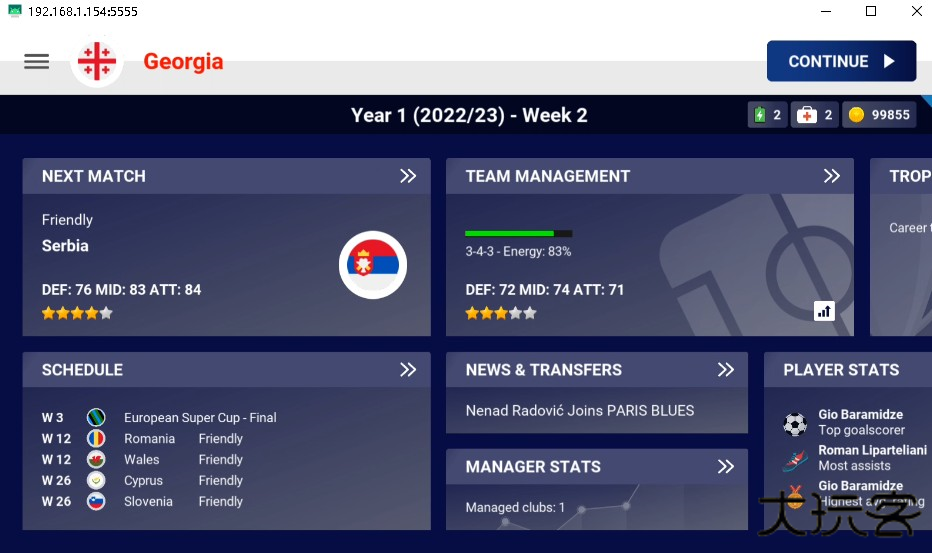Click the gold coin balance icon
Image resolution: width=932 pixels, height=553 pixels.
tap(856, 115)
